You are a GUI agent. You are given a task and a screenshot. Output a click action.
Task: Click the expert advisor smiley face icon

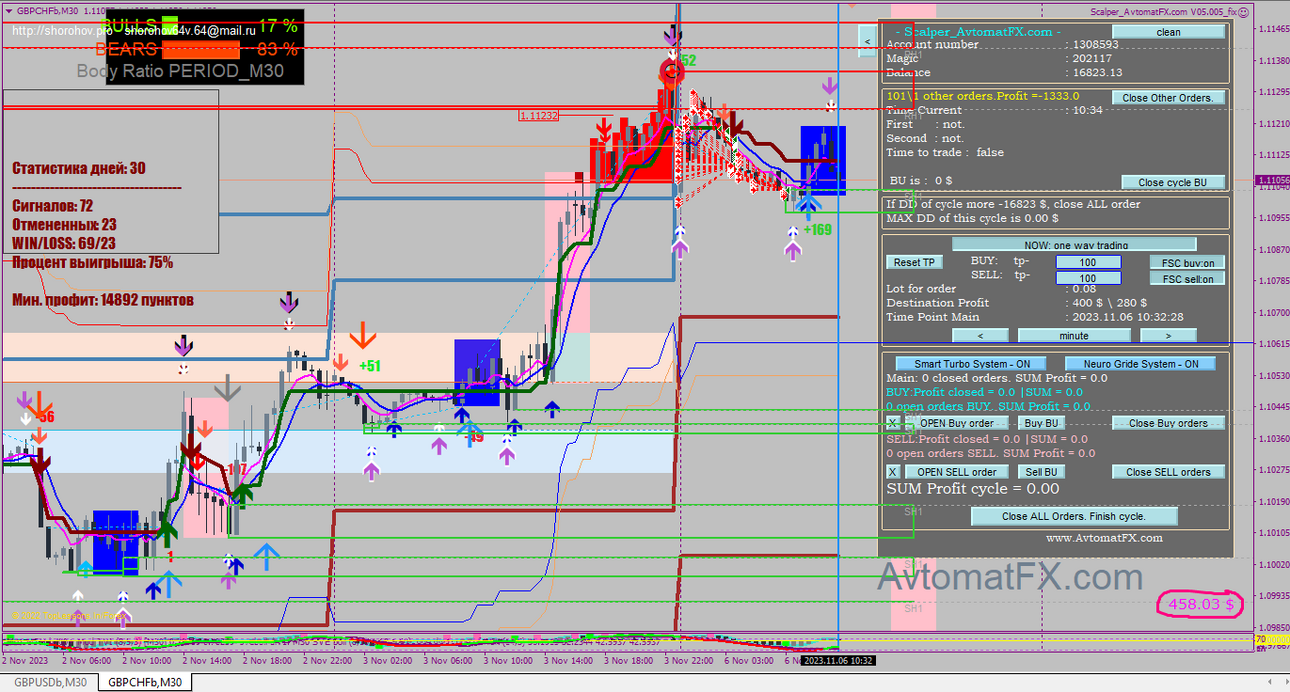pyautogui.click(x=1246, y=12)
